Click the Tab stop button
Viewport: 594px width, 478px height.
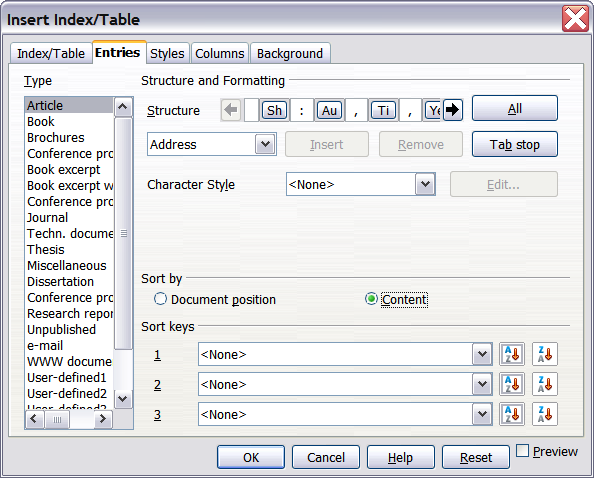tap(515, 144)
